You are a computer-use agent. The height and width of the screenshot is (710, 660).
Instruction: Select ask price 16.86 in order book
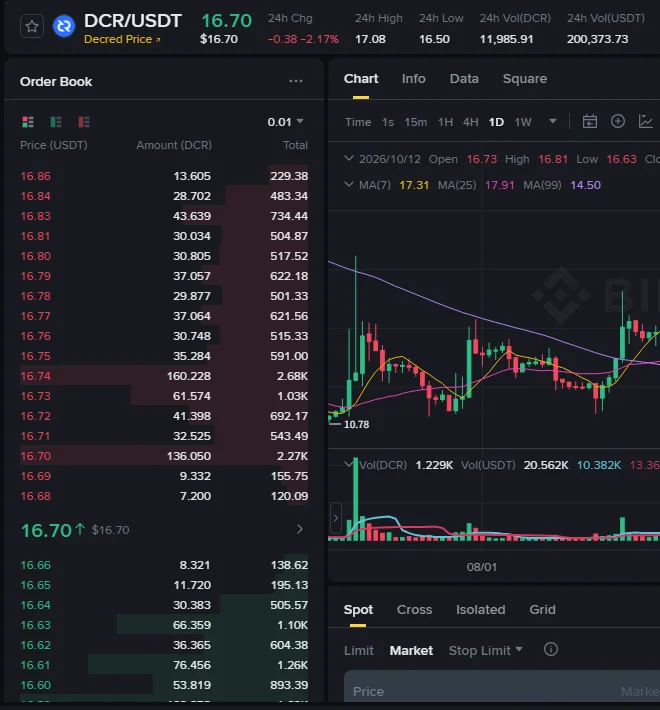[x=35, y=176]
